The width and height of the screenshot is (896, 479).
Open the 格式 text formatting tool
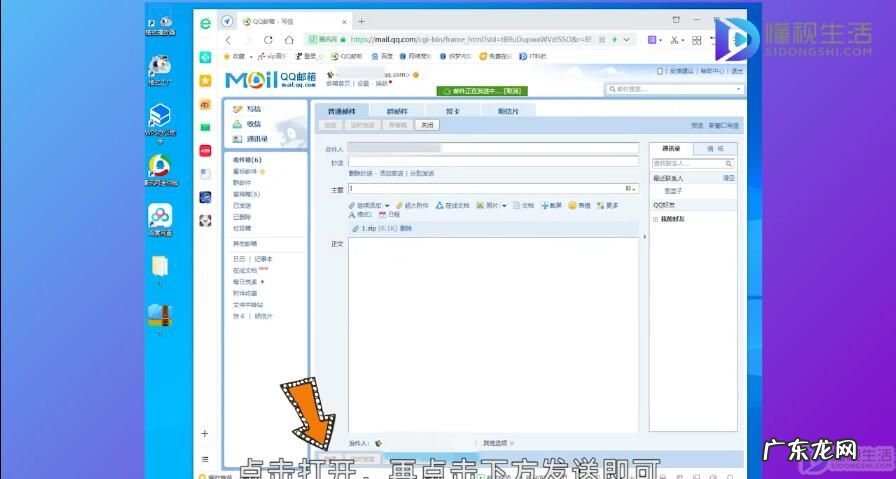point(360,214)
